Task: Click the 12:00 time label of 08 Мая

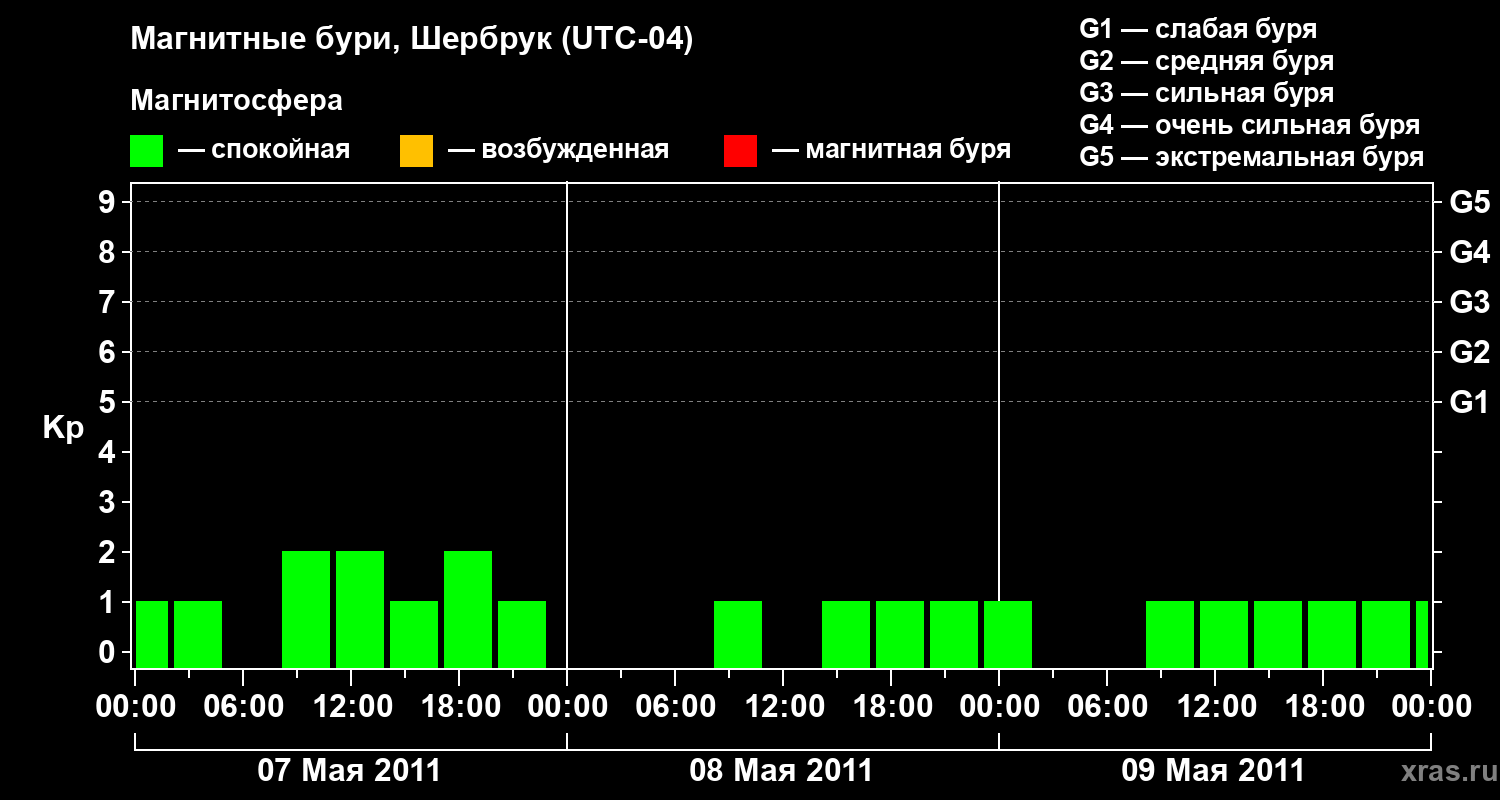Action: tap(783, 707)
